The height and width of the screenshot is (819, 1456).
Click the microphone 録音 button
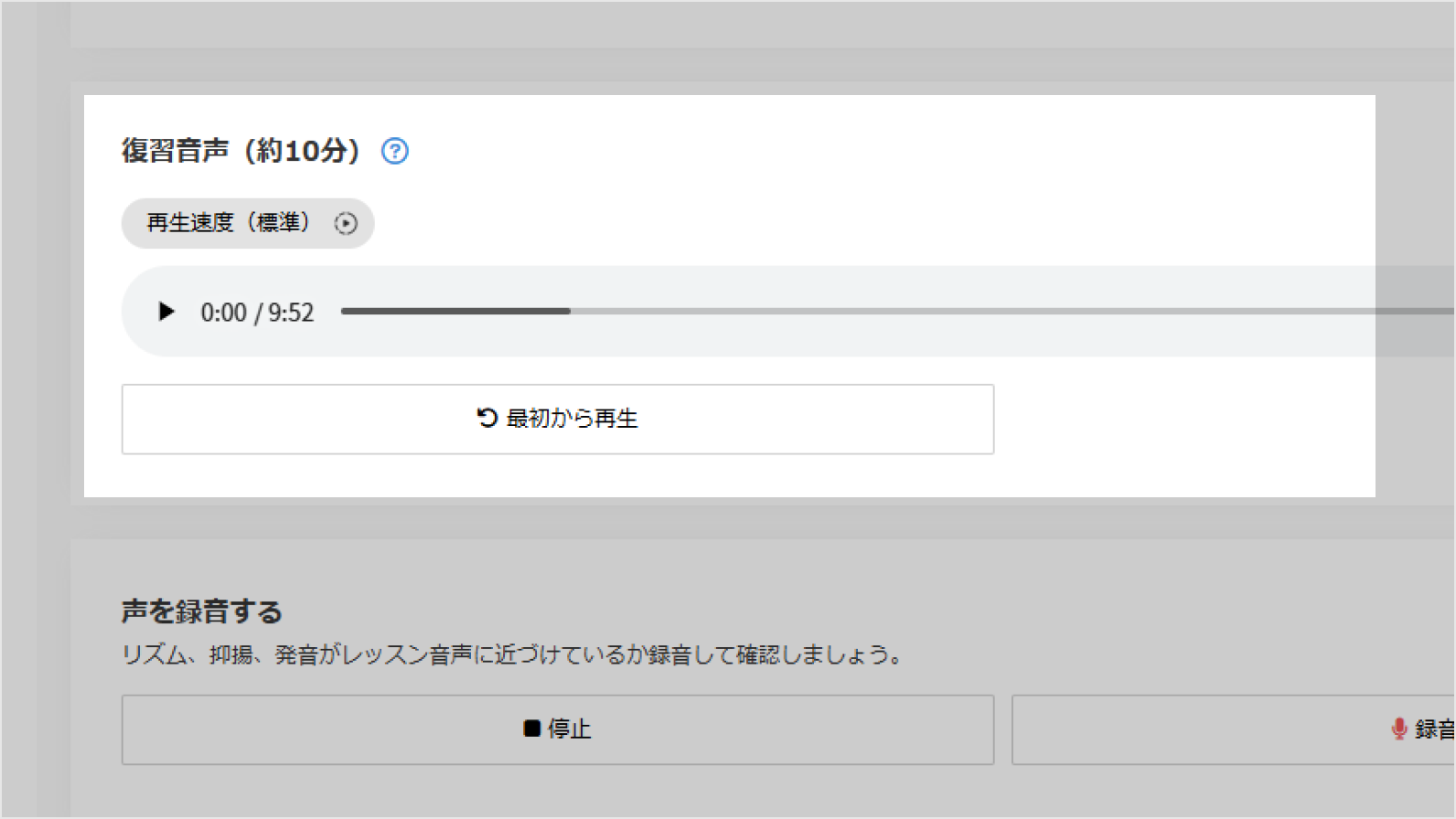click(x=1234, y=729)
